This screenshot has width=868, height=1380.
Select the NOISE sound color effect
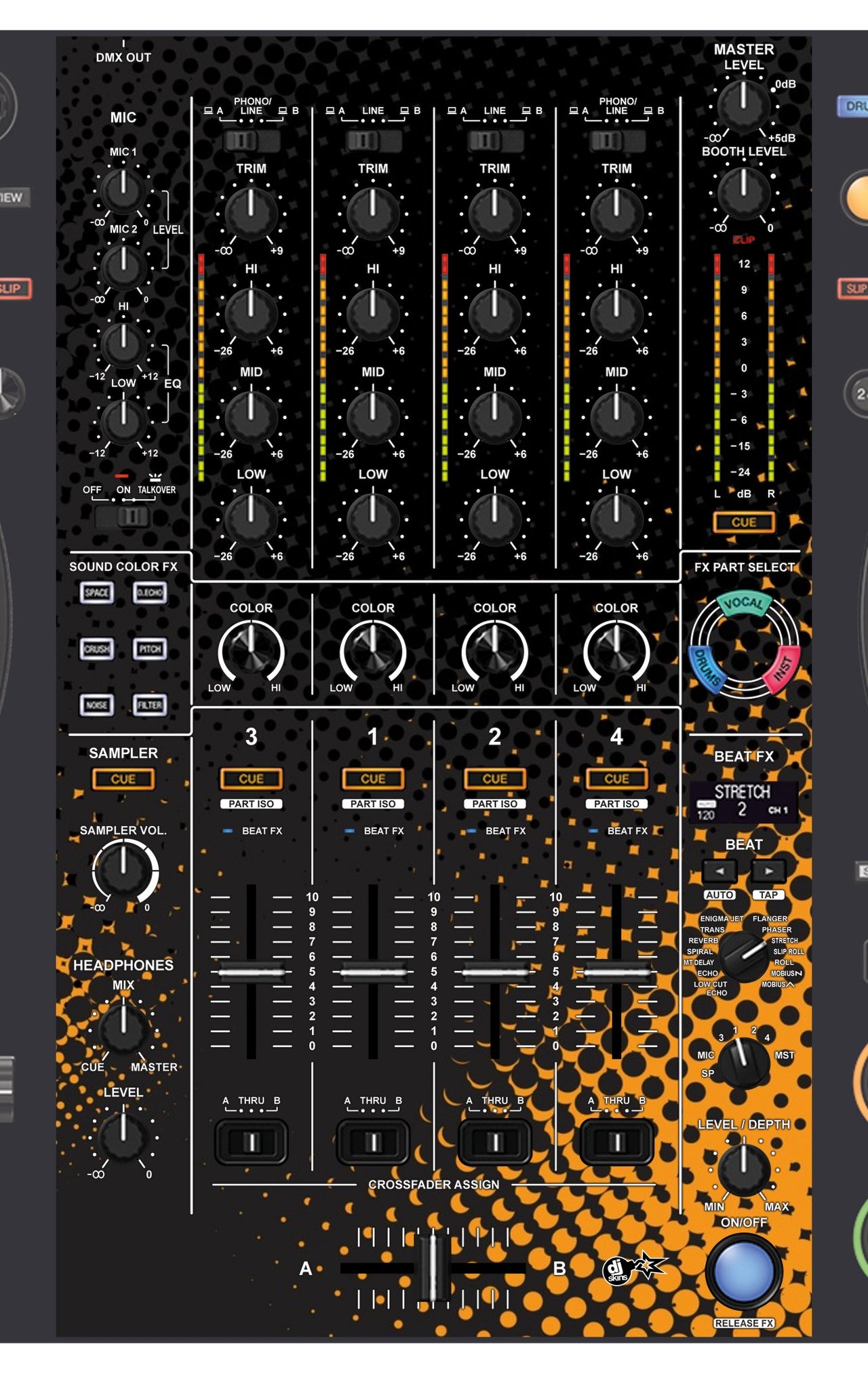tap(97, 705)
